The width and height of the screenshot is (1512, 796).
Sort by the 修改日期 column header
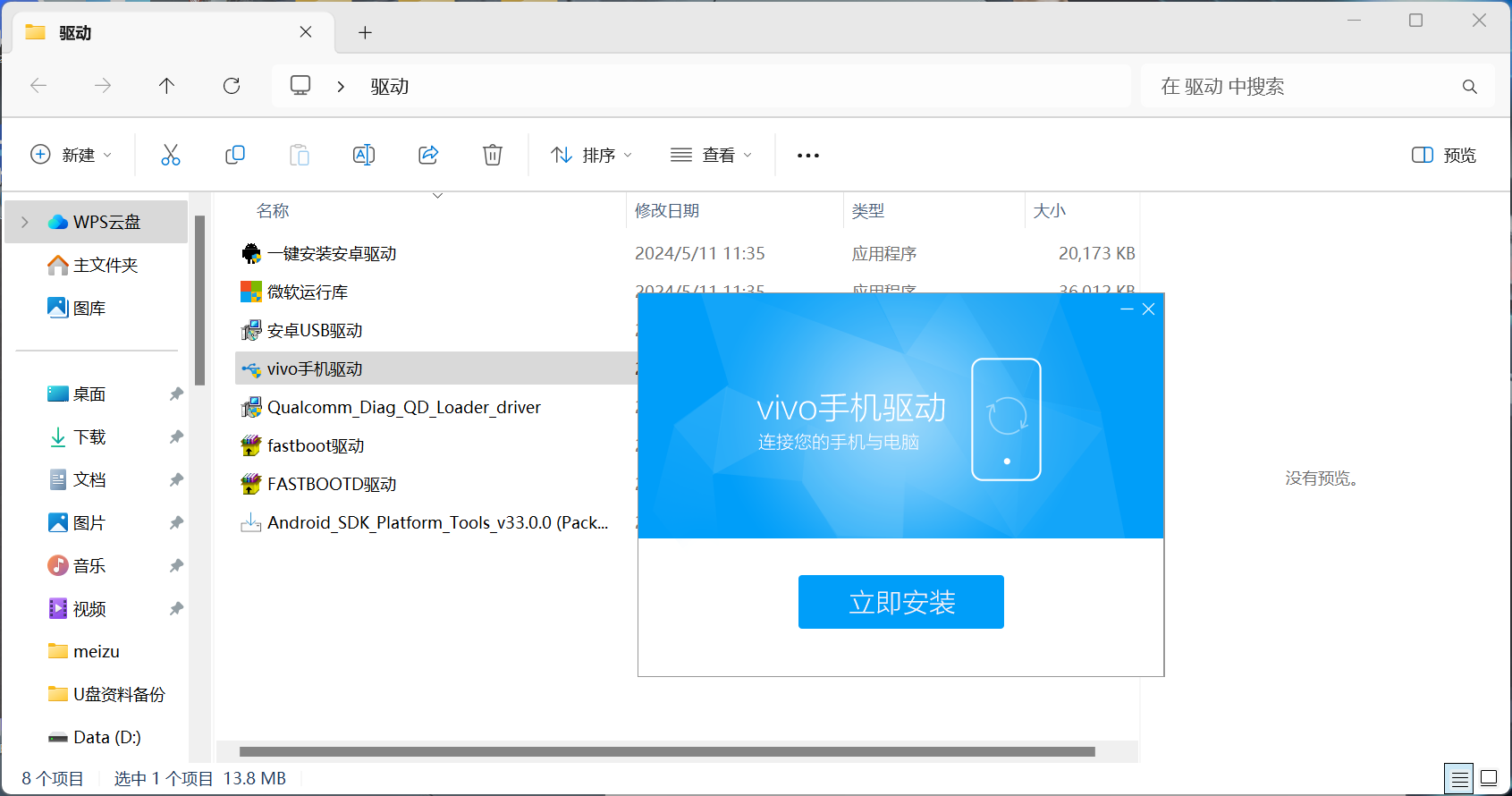click(667, 211)
